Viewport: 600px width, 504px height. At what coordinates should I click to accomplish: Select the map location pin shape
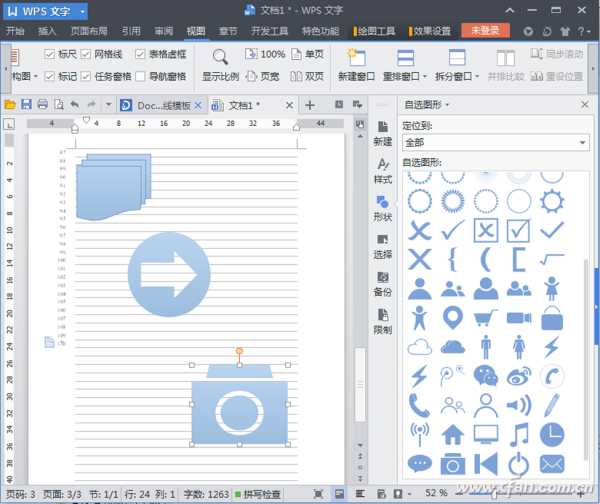[454, 318]
